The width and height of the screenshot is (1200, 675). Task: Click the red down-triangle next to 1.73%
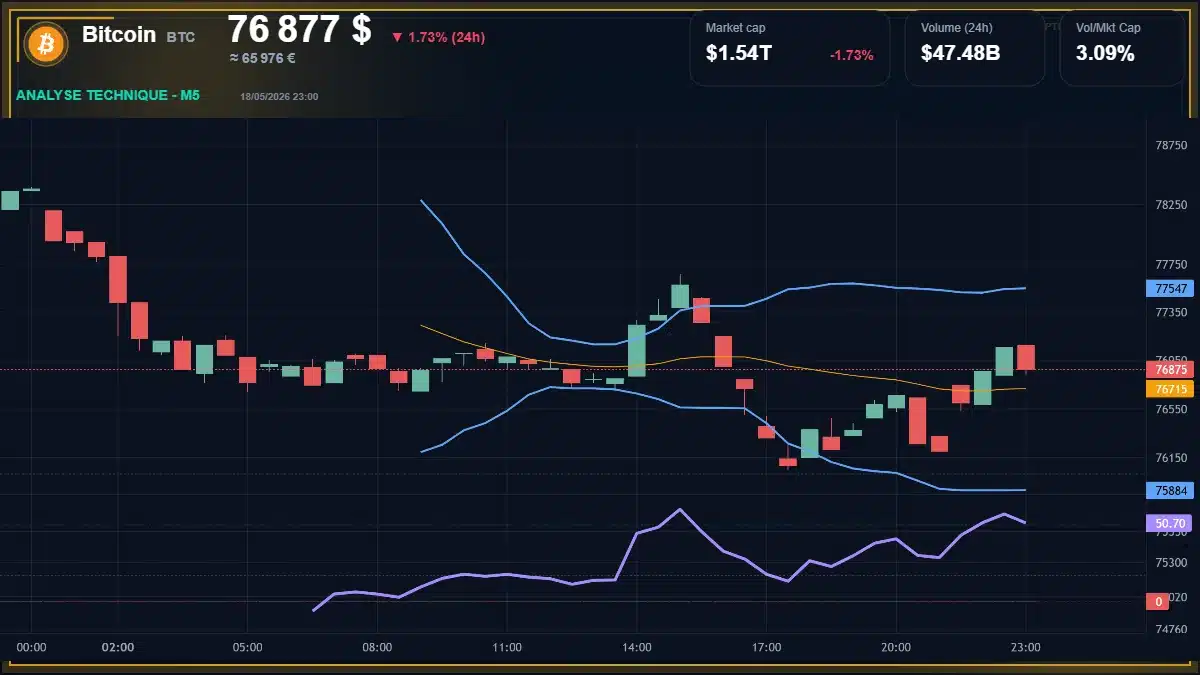click(397, 37)
